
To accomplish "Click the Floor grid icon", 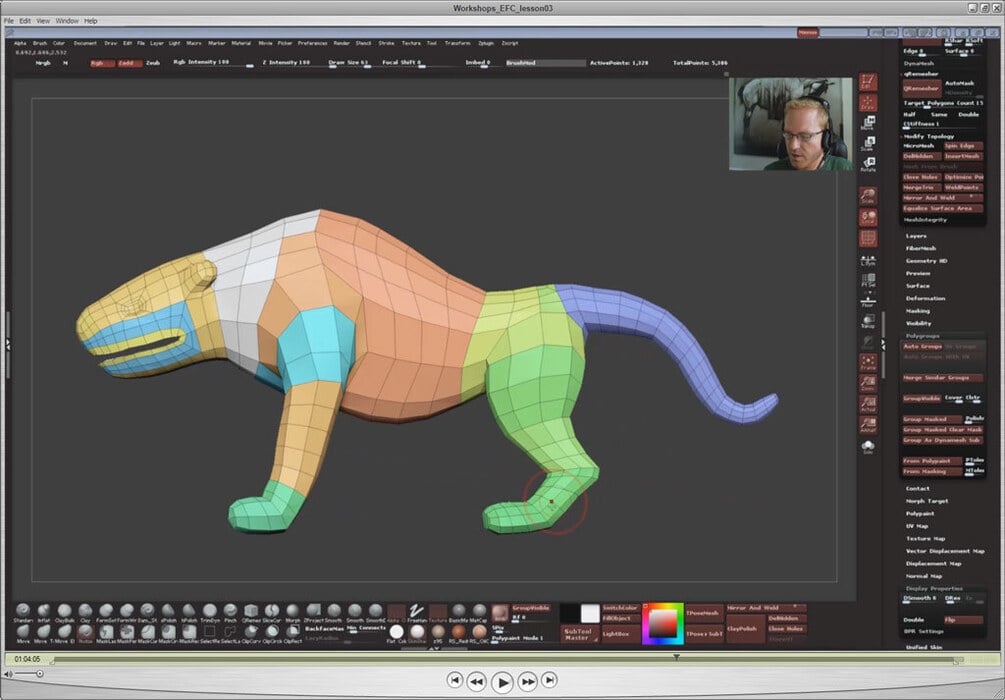I will click(x=868, y=301).
